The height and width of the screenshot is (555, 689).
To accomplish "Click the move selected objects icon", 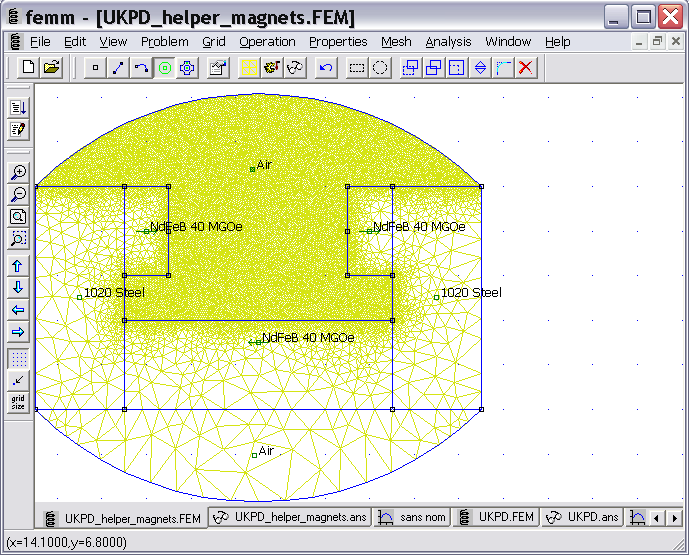I will pyautogui.click(x=410, y=68).
